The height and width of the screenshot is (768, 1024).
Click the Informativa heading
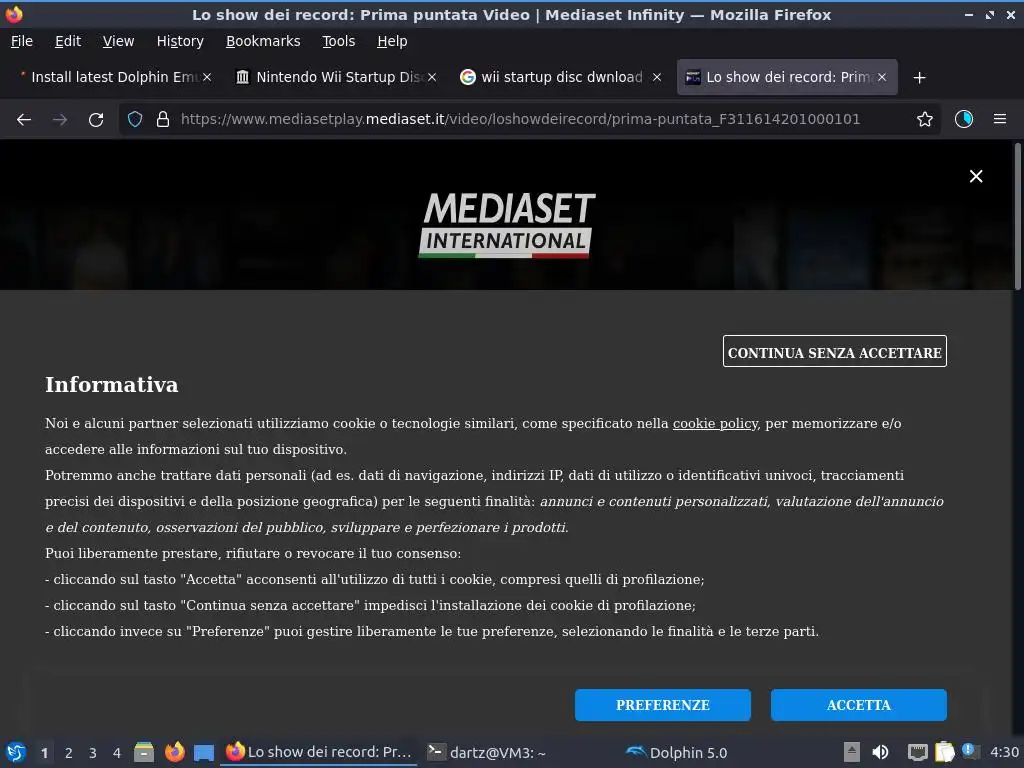click(x=112, y=385)
